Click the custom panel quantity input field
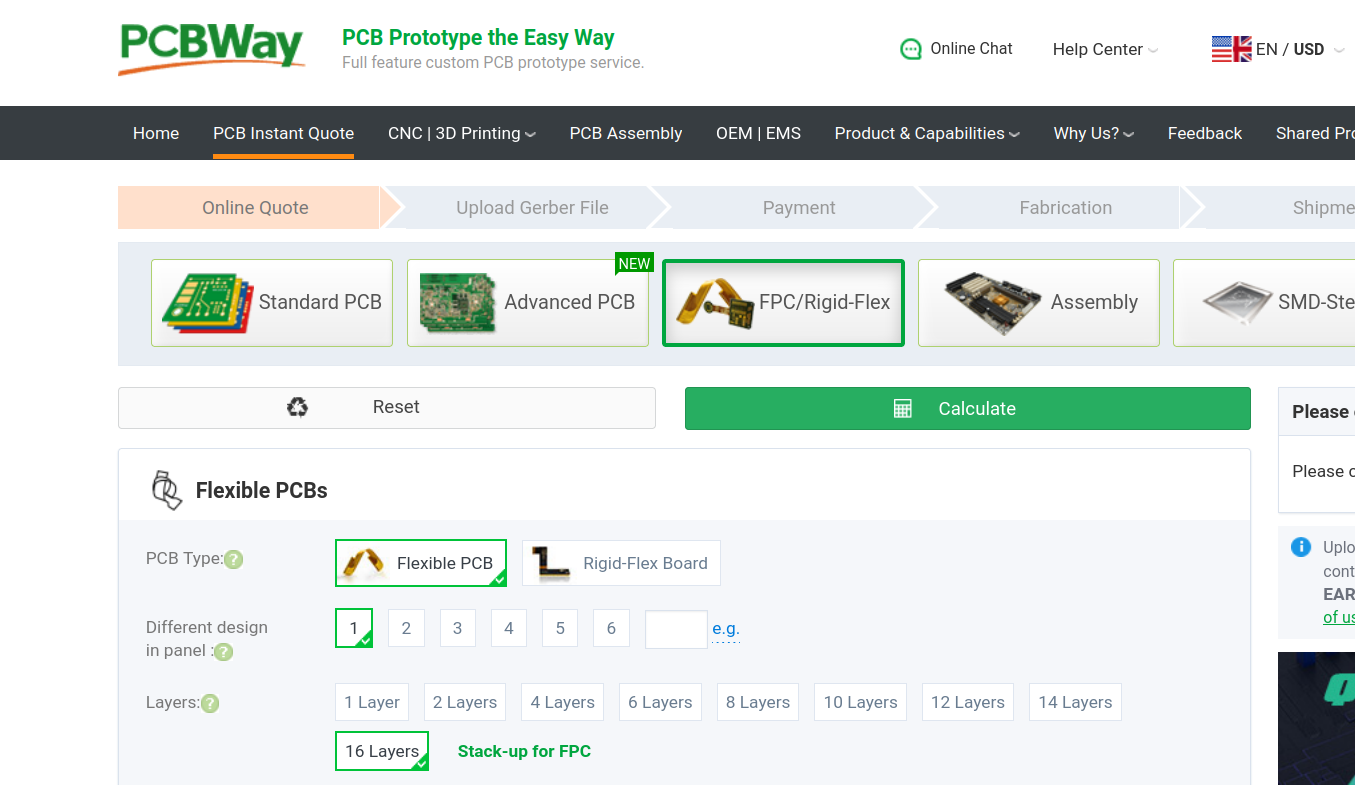The height and width of the screenshot is (785, 1355). tap(676, 629)
